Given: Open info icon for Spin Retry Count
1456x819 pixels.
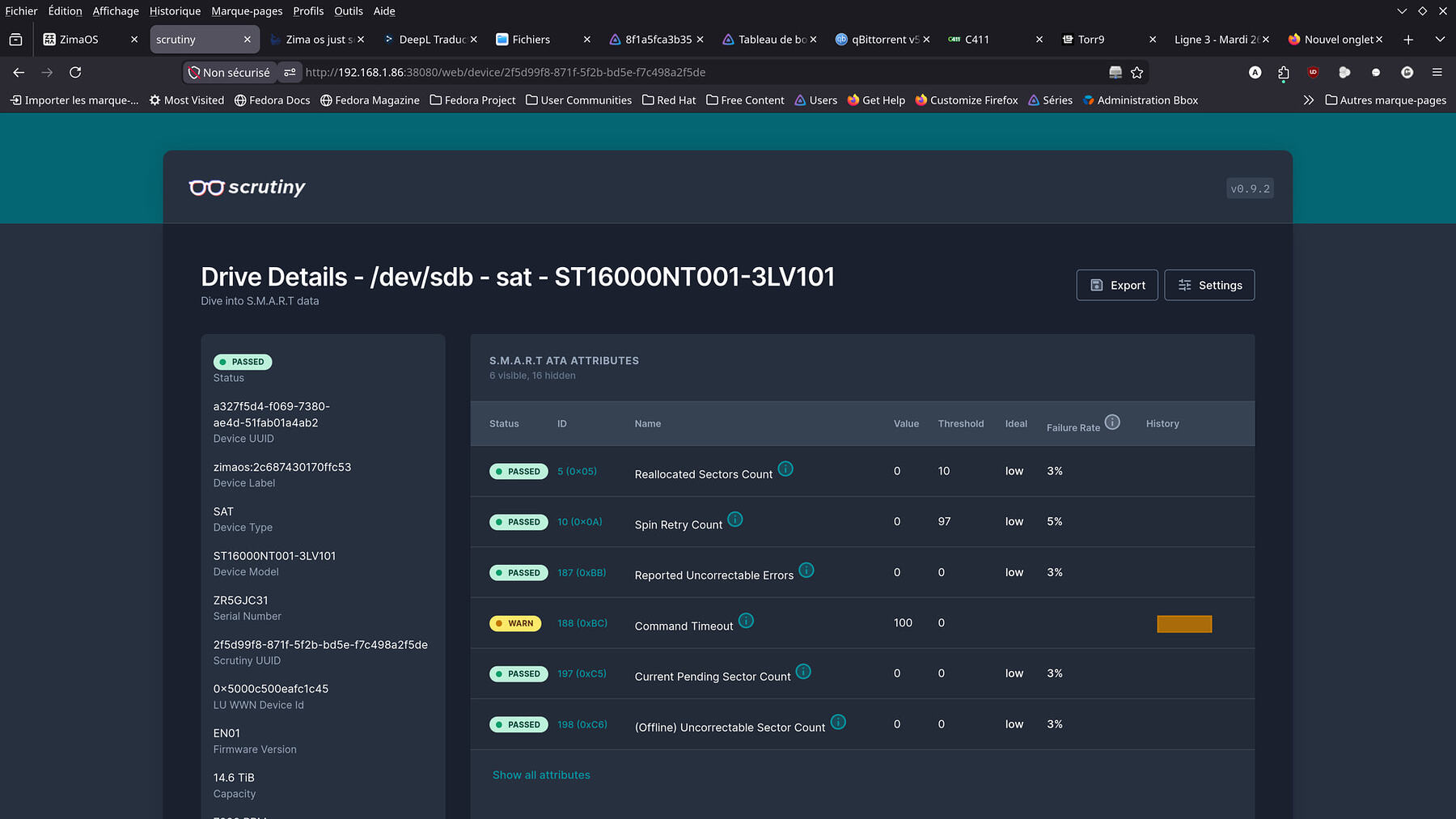Looking at the screenshot, I should coord(734,519).
